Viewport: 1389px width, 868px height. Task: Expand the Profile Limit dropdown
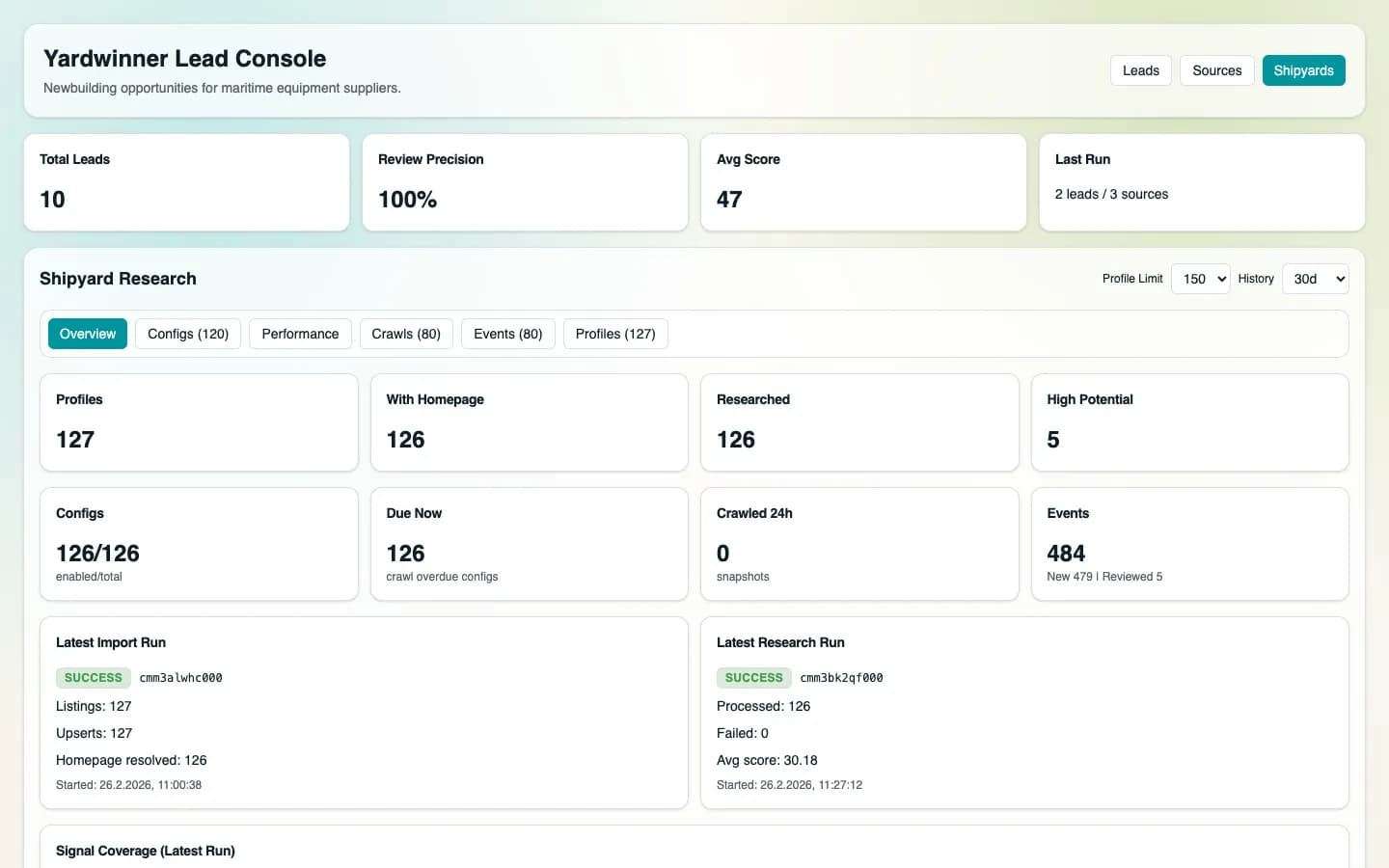[1200, 279]
